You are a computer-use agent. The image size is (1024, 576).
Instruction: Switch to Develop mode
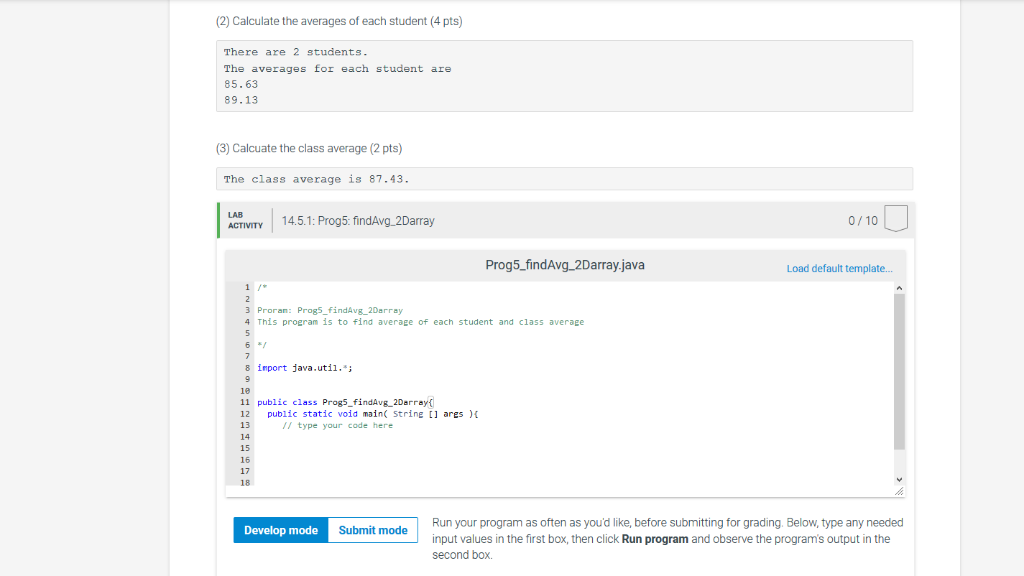(281, 530)
